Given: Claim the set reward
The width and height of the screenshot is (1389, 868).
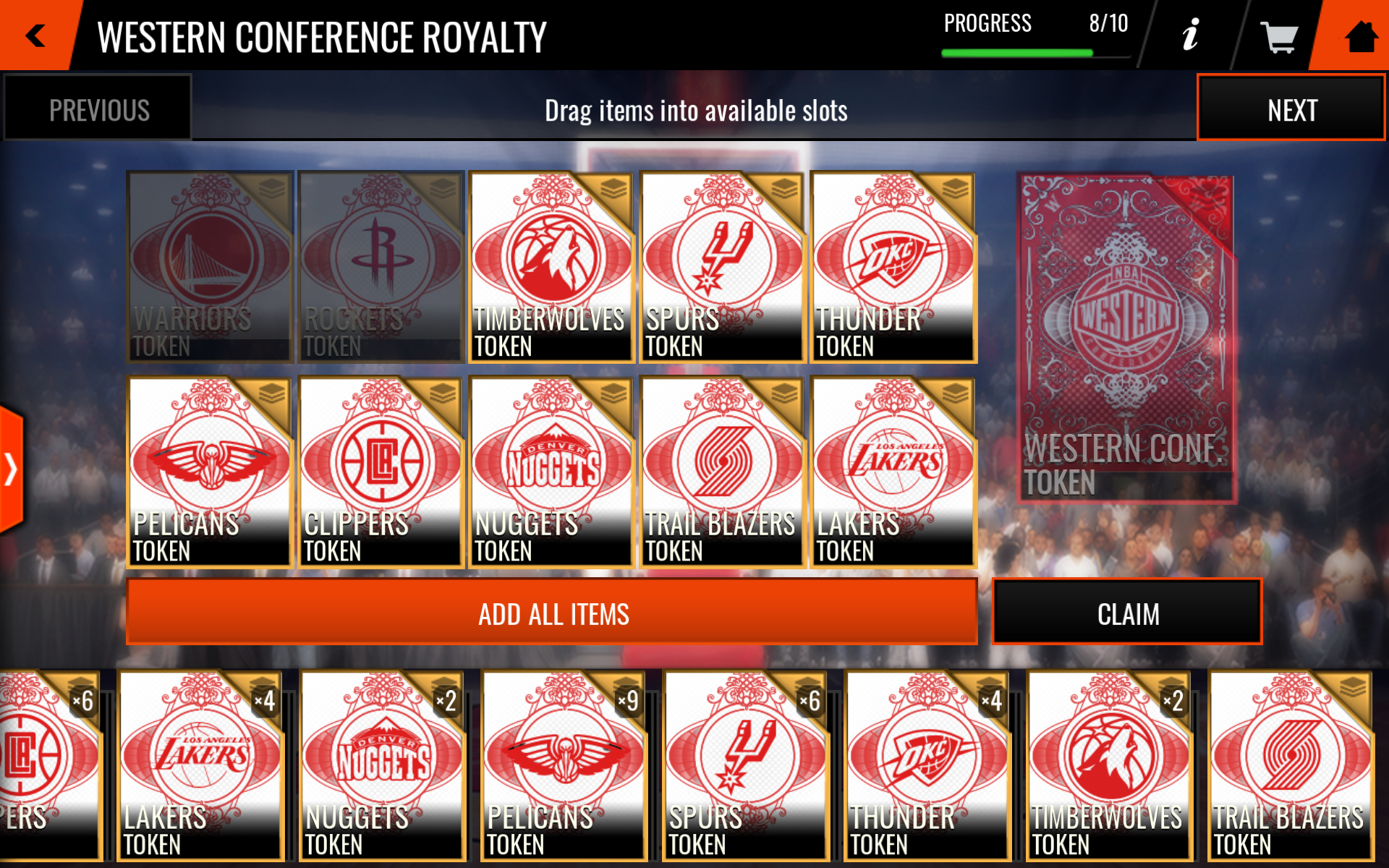Looking at the screenshot, I should 1127,612.
